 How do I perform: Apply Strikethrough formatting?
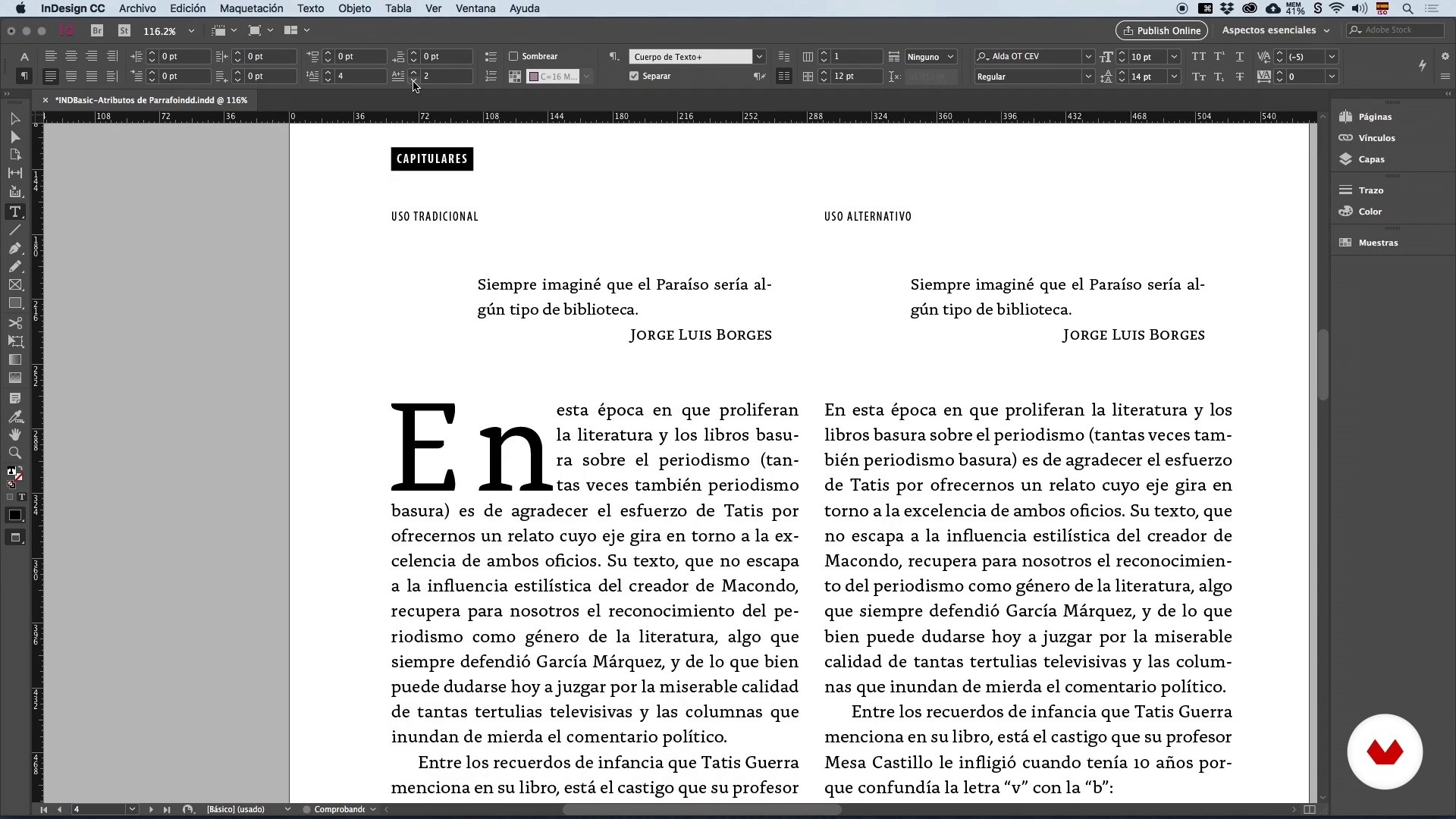[x=1240, y=77]
